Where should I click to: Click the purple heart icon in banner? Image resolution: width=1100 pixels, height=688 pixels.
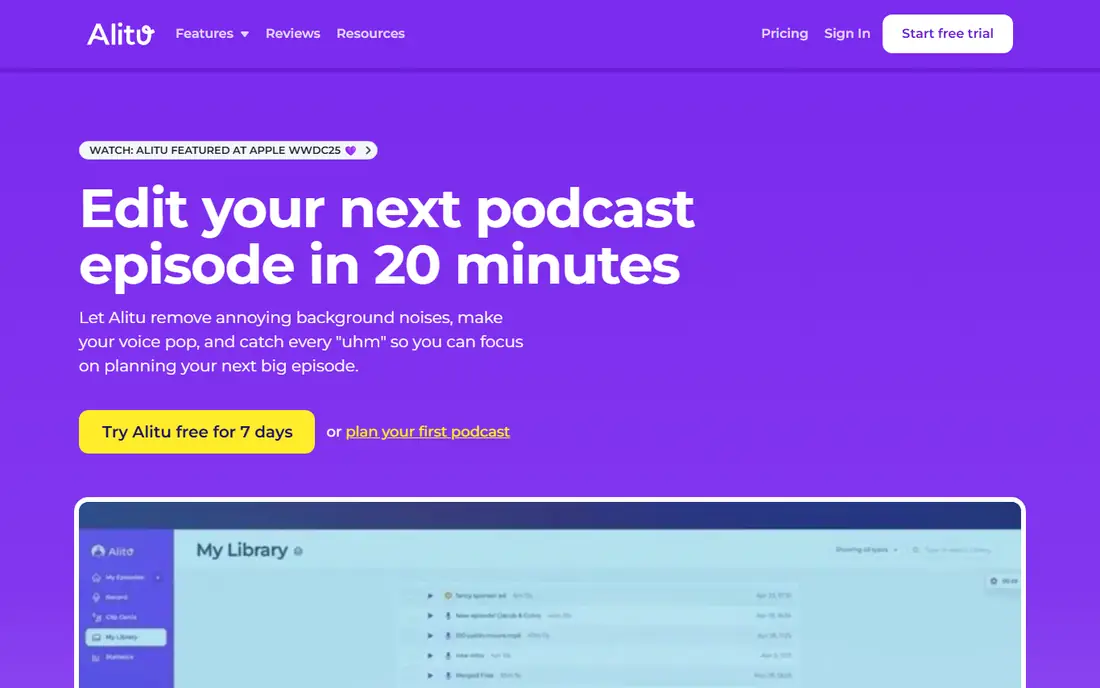351,150
